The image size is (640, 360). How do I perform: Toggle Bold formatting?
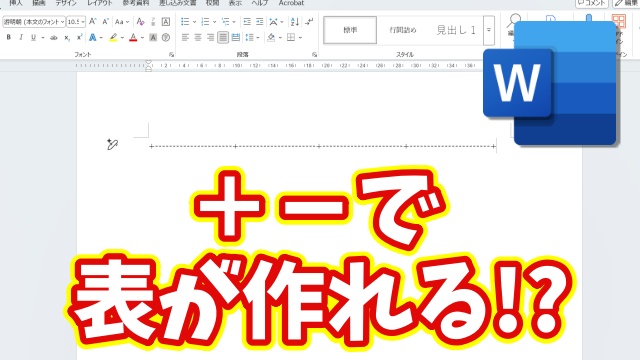[x=9, y=37]
